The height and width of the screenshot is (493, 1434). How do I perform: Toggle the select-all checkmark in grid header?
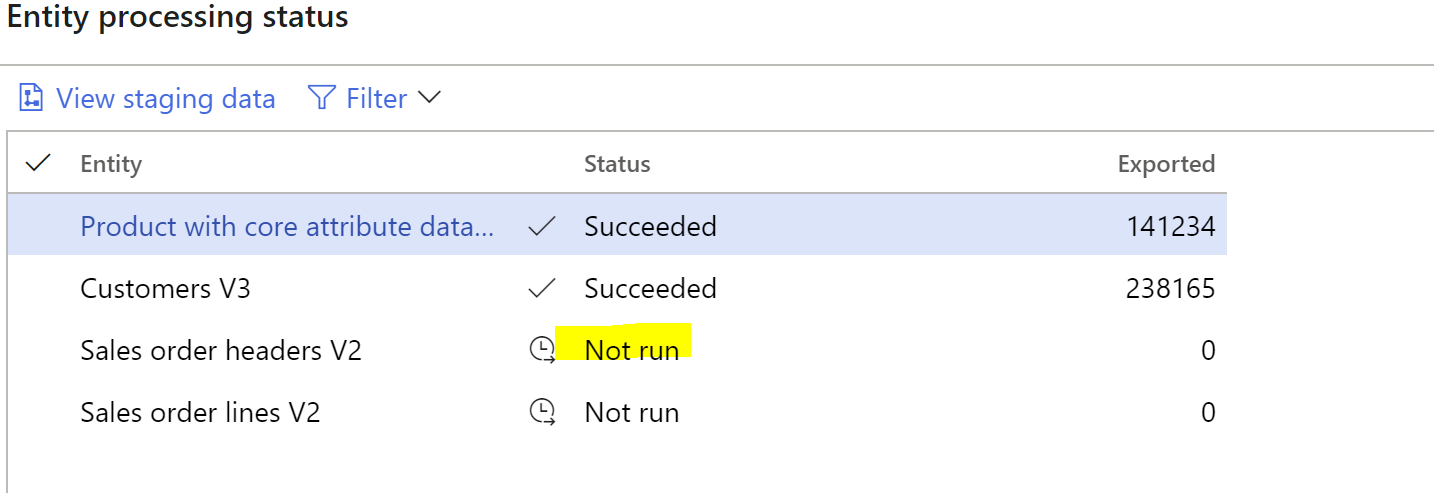click(x=38, y=163)
